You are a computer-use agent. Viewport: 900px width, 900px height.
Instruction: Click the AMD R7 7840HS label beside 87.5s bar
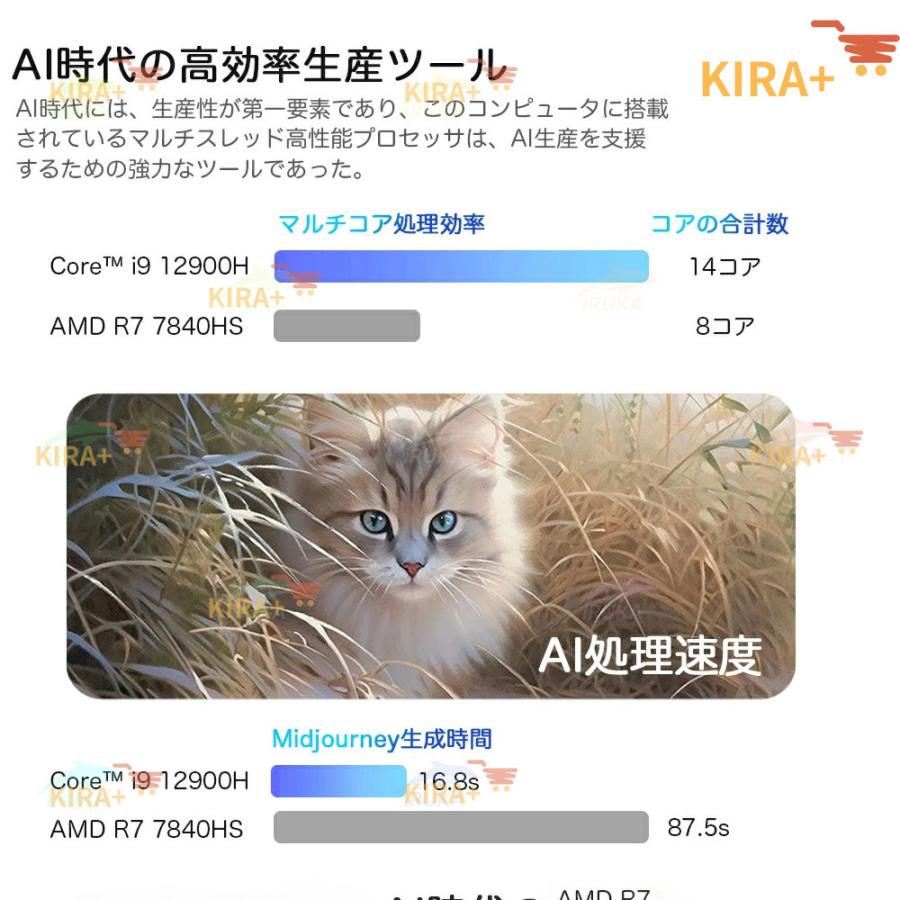pyautogui.click(x=146, y=828)
